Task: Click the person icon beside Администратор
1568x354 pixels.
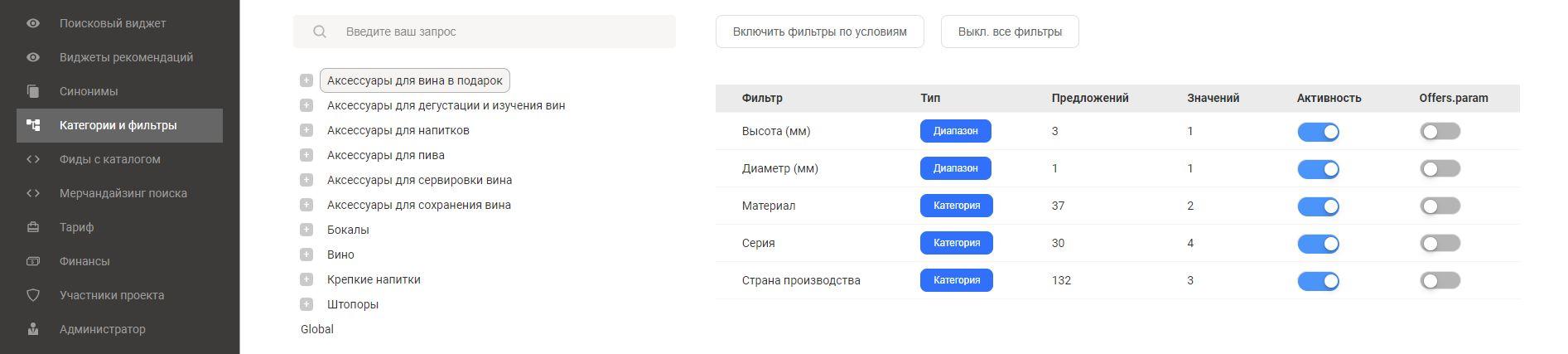Action: point(33,329)
